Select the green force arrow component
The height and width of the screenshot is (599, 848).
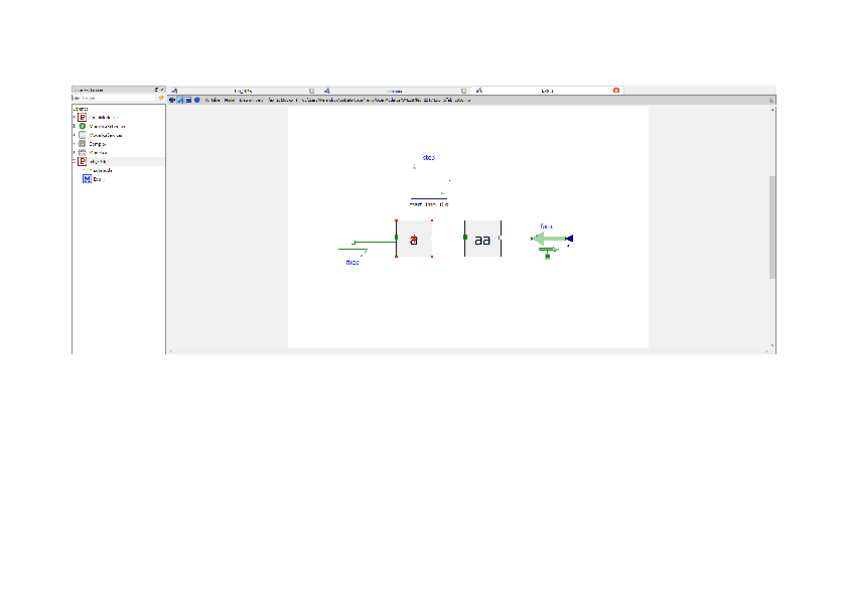552,238
